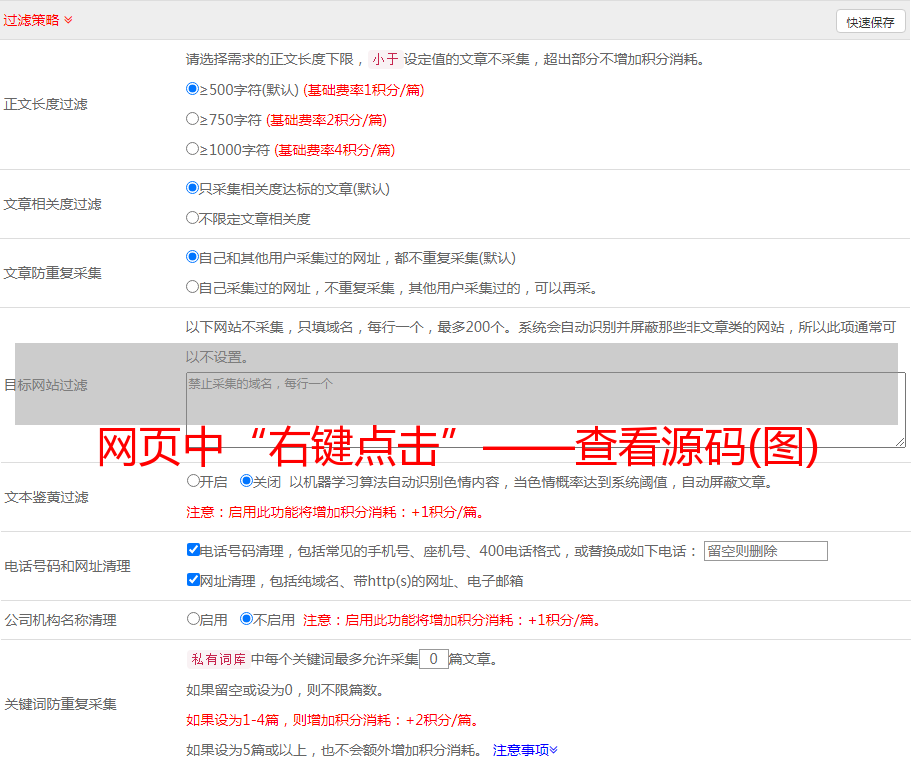
Task: Collapse the 过滤策略 section chevron
Action: tap(68, 20)
